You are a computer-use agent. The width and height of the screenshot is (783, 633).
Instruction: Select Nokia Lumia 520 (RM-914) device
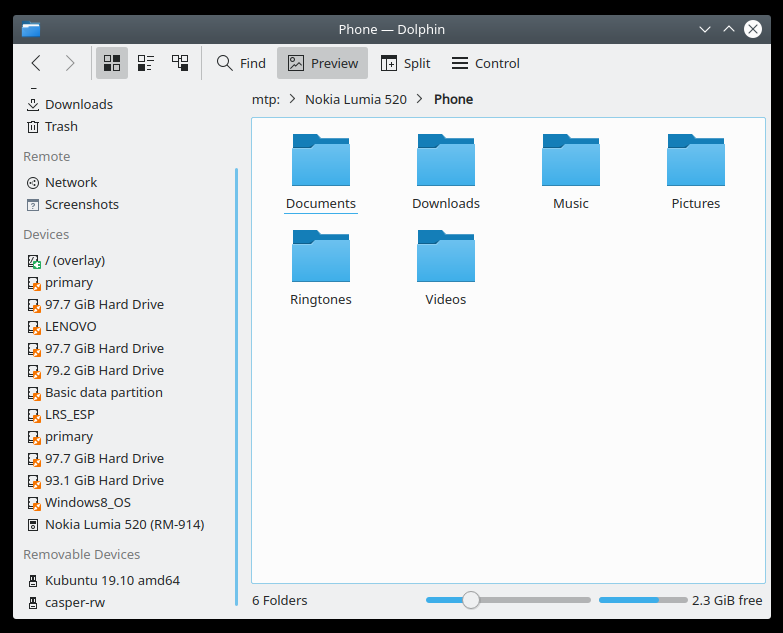point(124,524)
